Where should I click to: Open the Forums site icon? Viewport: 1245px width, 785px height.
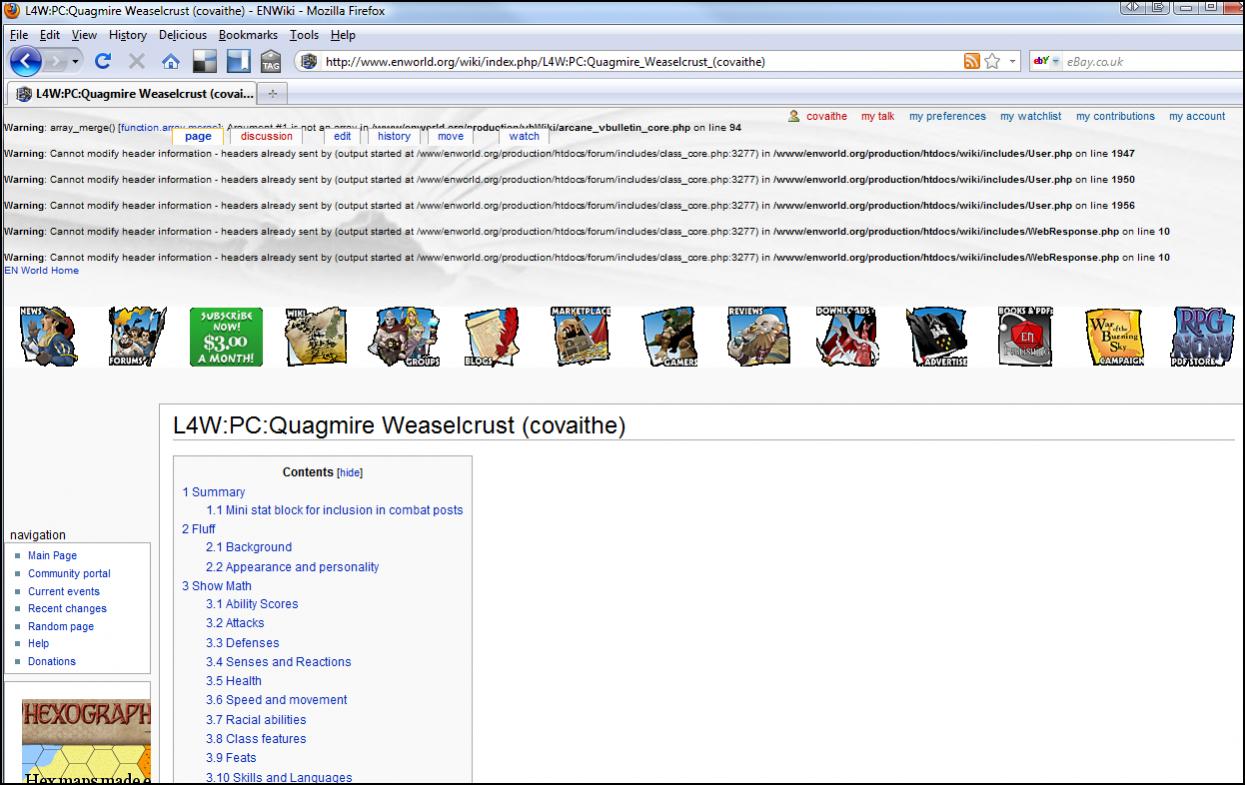(x=137, y=337)
